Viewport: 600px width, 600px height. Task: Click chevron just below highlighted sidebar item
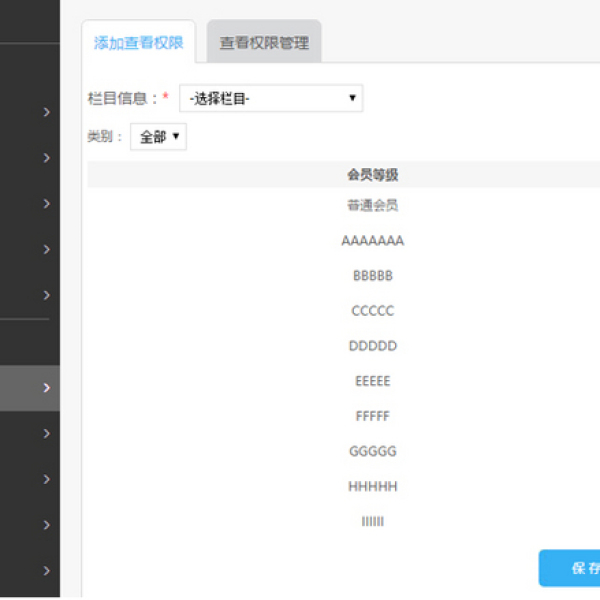pos(46,433)
